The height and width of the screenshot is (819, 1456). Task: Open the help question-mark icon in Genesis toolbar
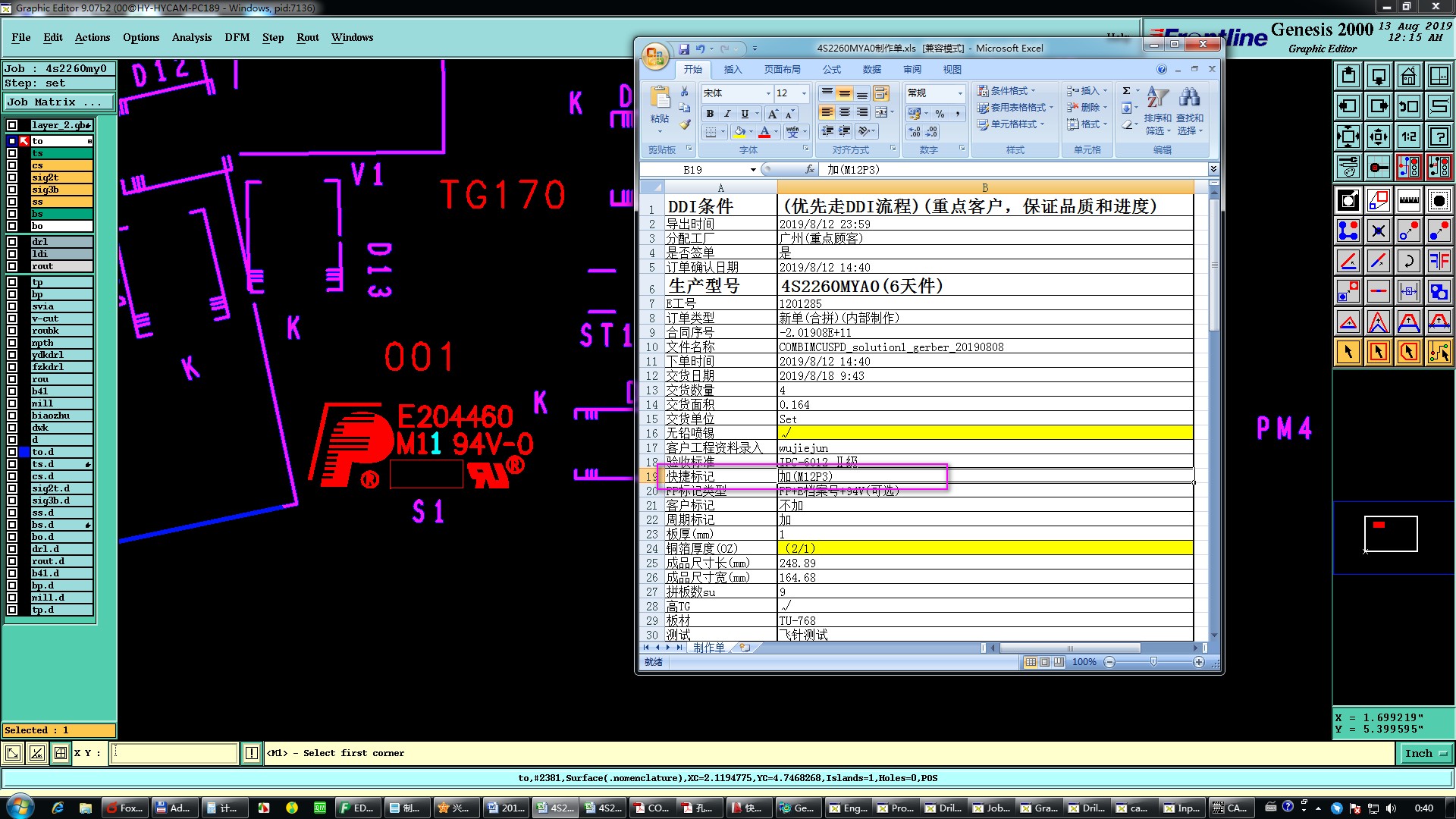click(1439, 136)
